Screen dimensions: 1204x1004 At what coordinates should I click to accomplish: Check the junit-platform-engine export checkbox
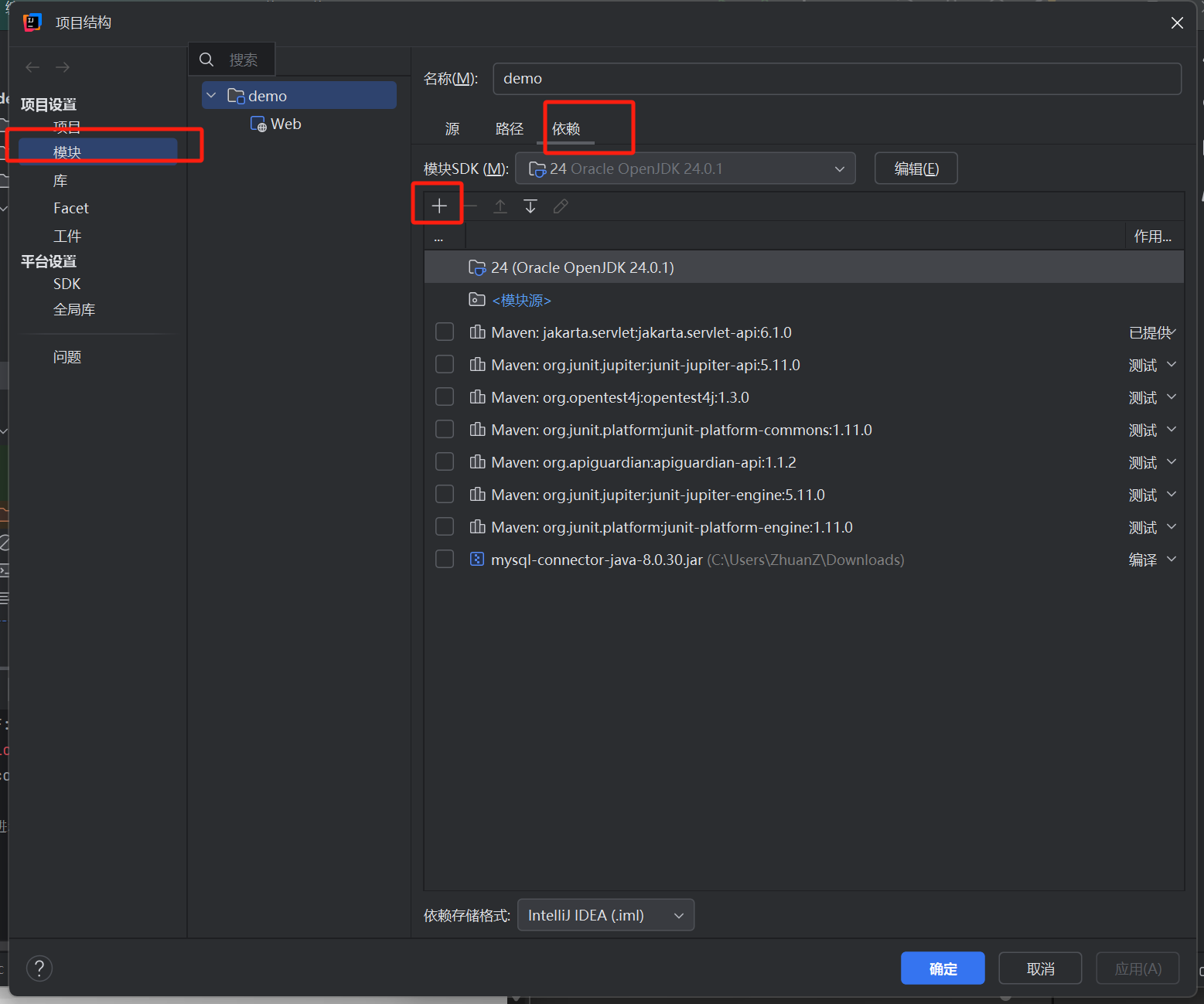point(445,526)
